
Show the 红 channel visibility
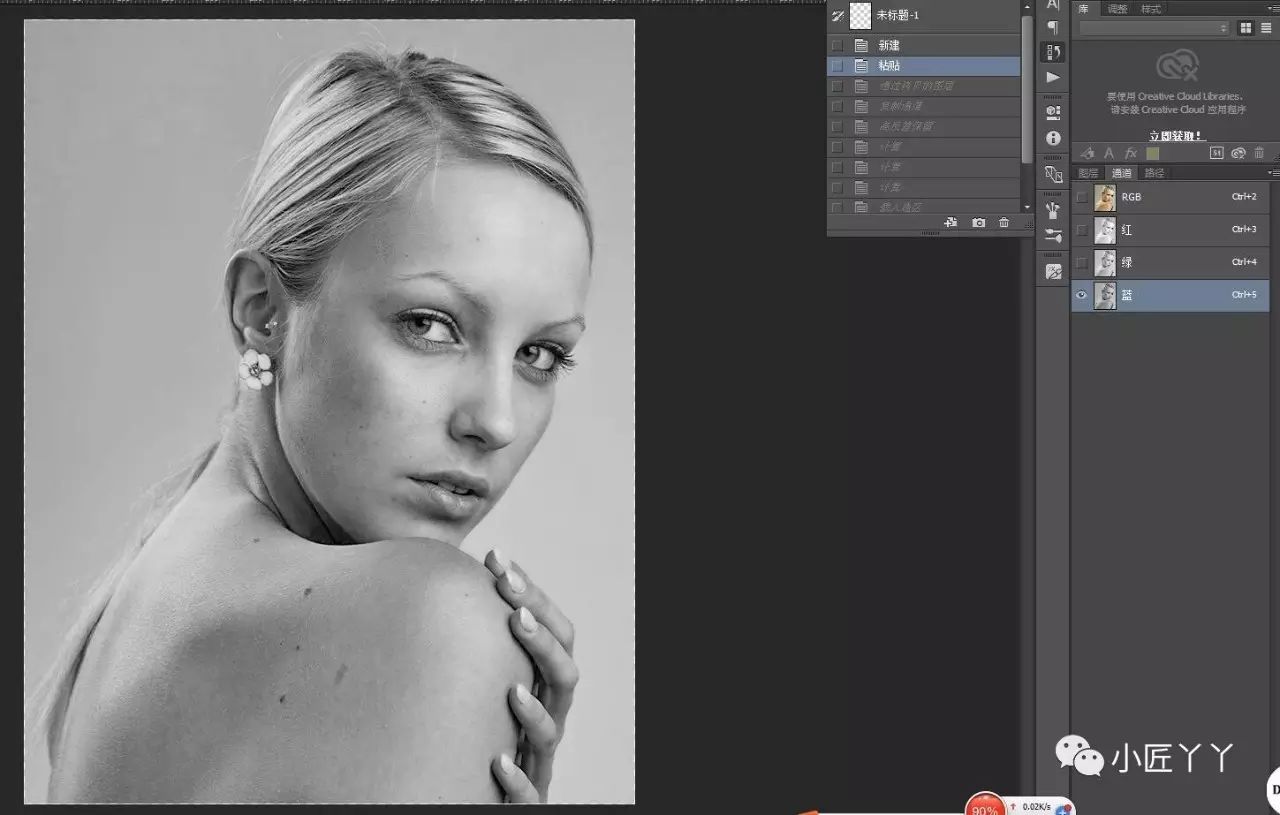point(1081,230)
